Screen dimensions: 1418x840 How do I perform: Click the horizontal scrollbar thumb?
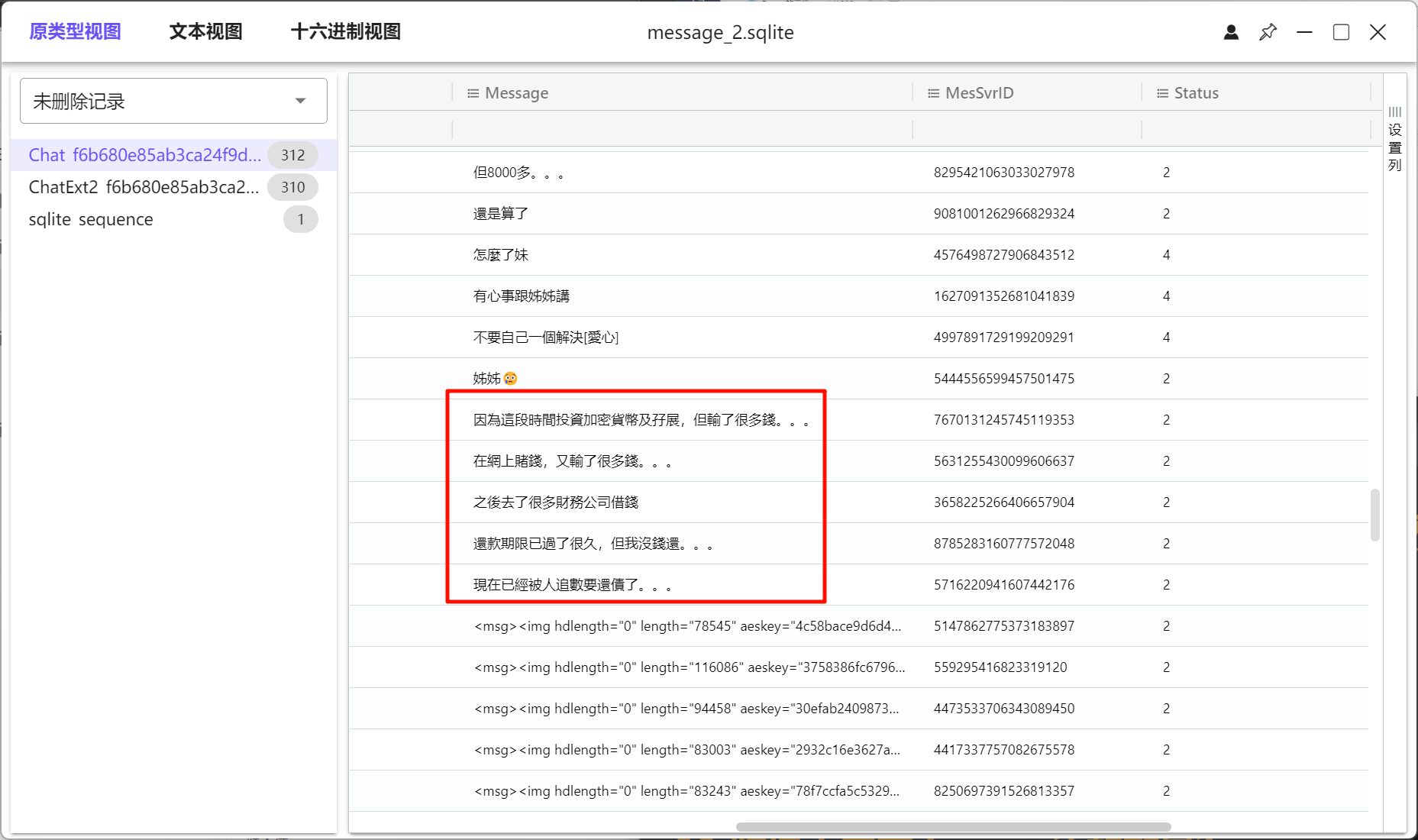953,827
